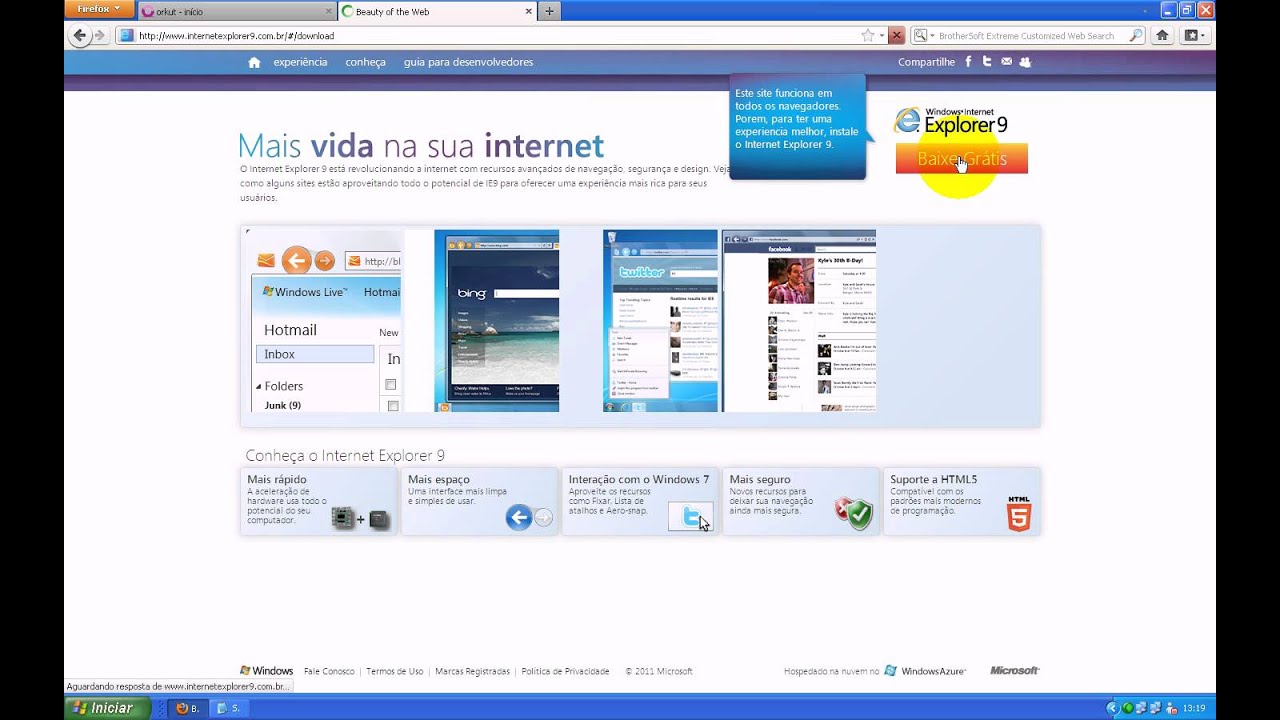Open the orange Firefox application menu

(99, 9)
